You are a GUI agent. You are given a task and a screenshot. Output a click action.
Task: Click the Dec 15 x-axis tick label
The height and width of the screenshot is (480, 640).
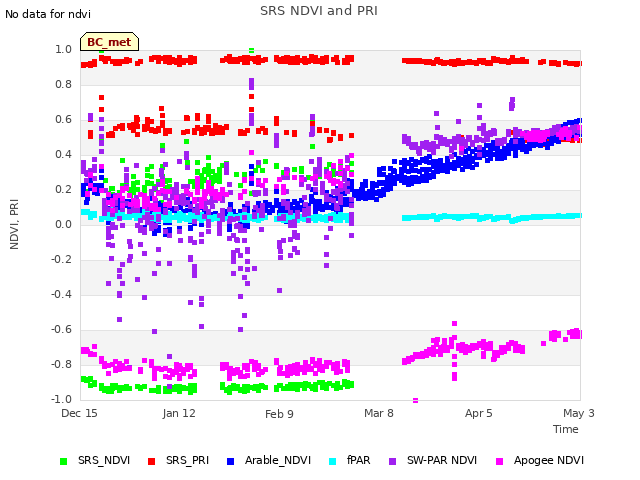[x=79, y=413]
